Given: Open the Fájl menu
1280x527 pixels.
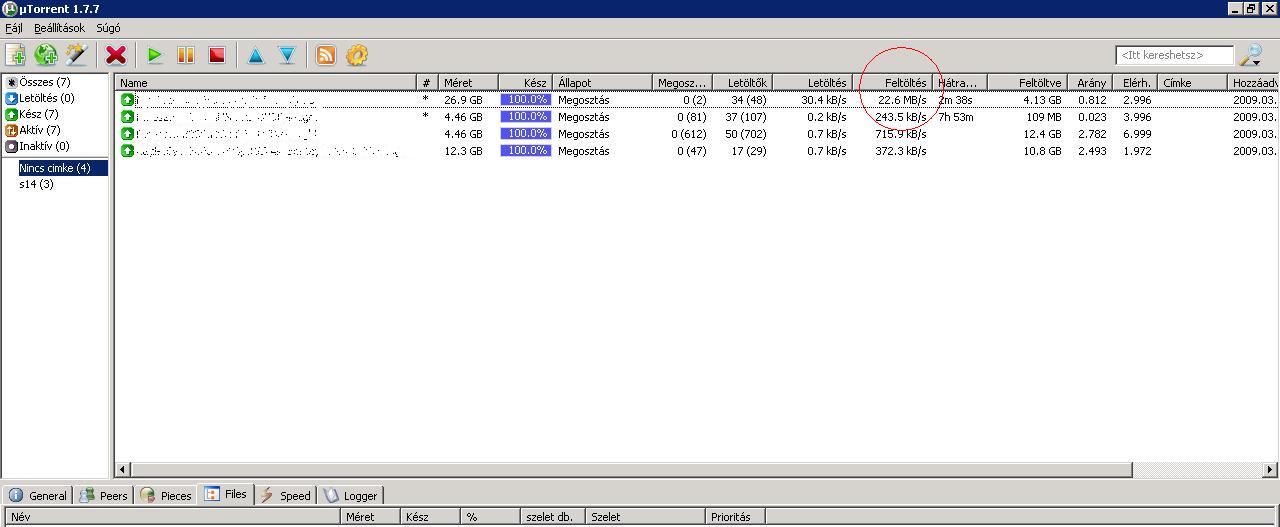Looking at the screenshot, I should [x=14, y=28].
